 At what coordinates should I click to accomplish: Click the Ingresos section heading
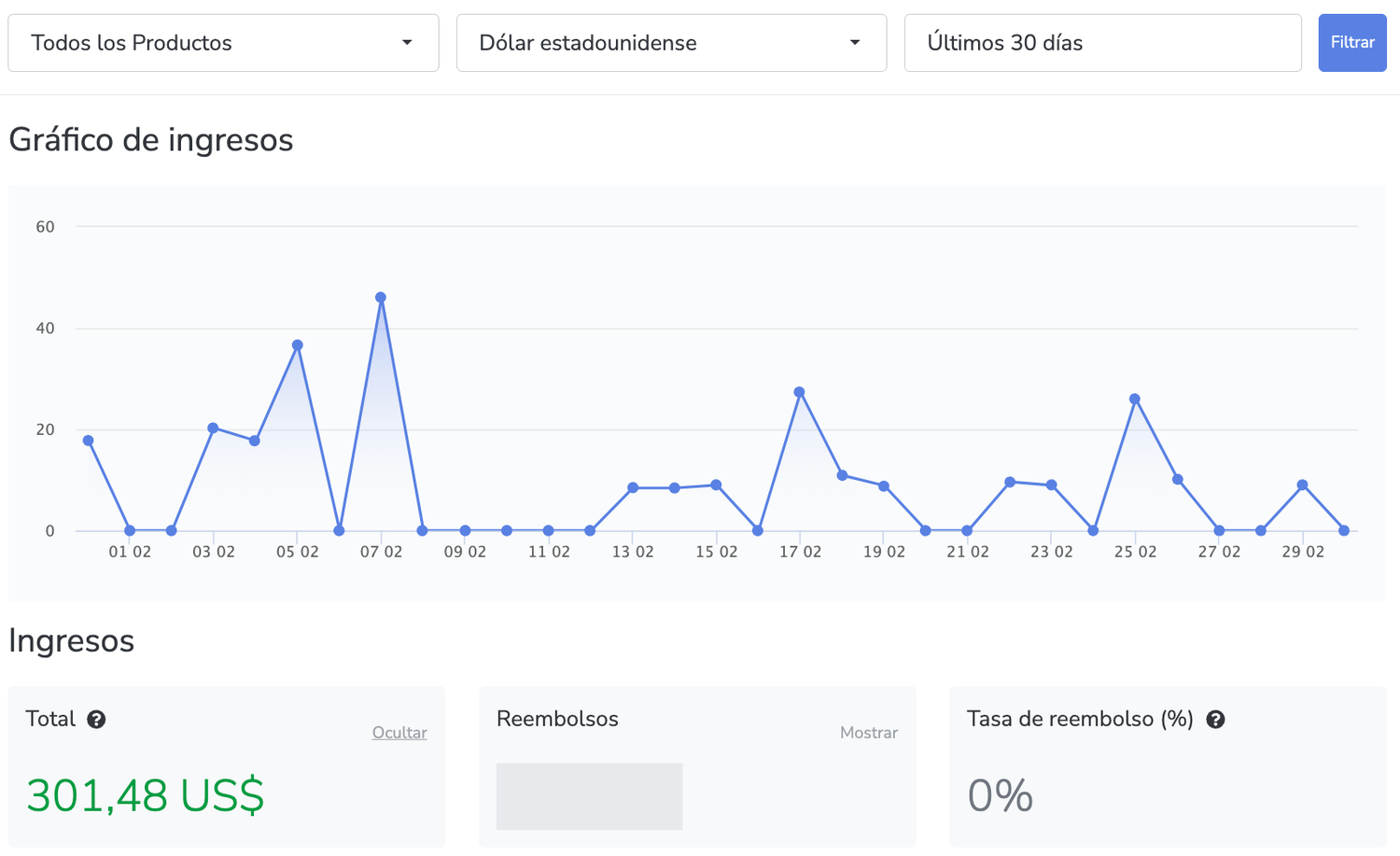(72, 641)
